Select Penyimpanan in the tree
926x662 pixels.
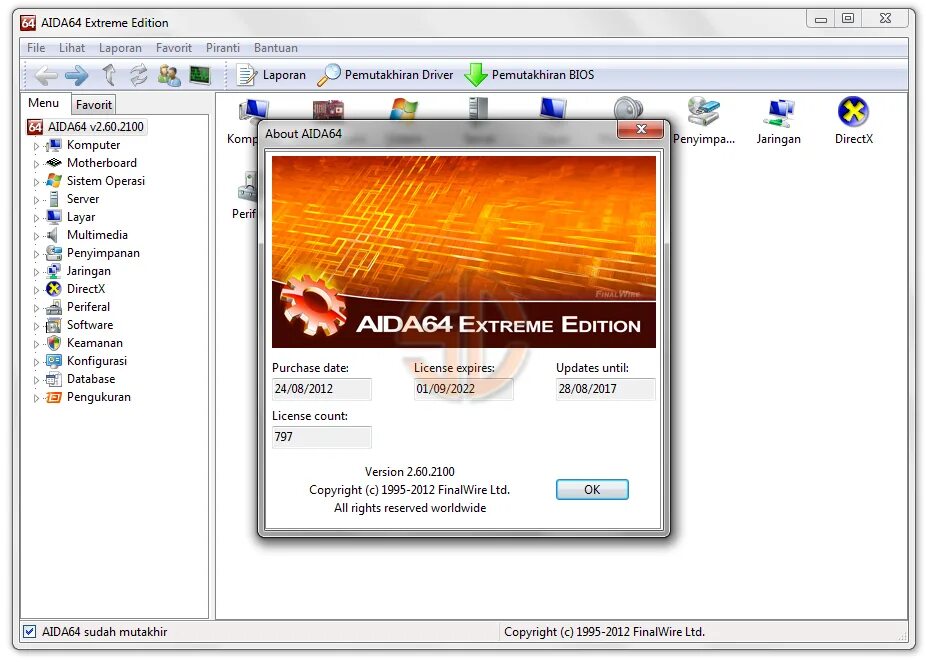click(x=103, y=253)
